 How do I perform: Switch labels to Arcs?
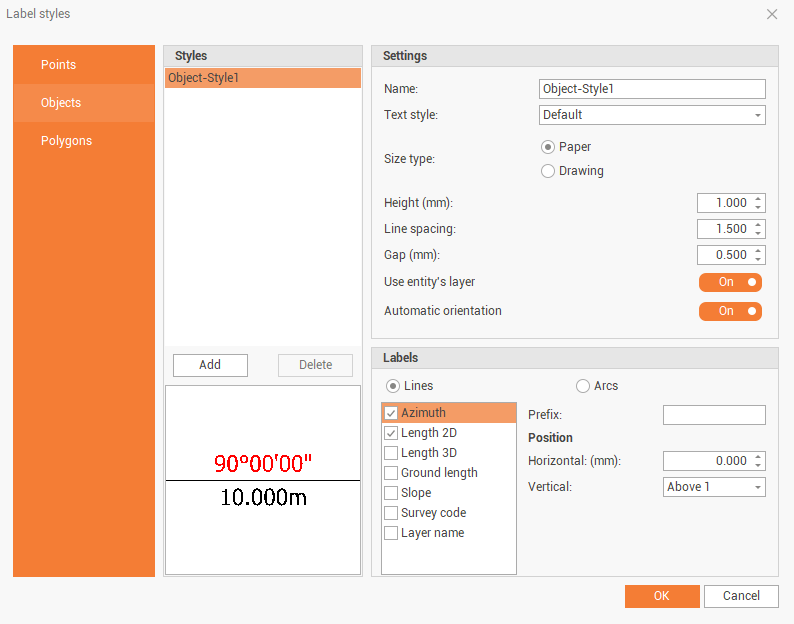[583, 386]
